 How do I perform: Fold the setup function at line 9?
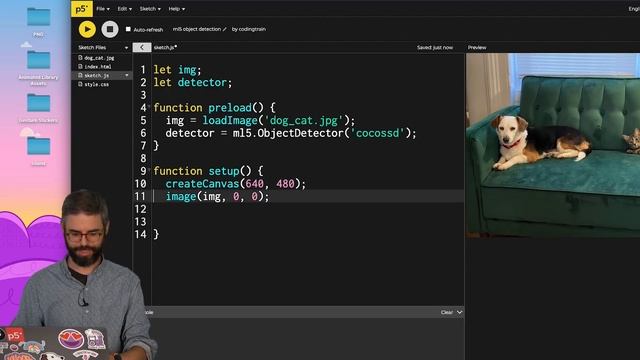[149, 169]
